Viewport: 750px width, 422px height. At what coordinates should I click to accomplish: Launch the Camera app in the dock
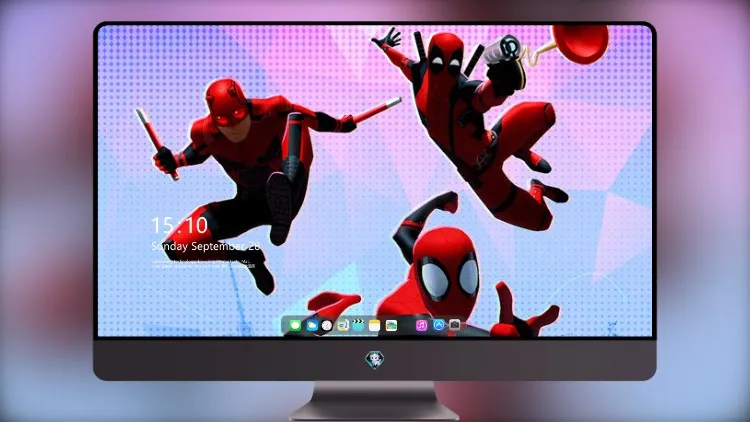[454, 325]
